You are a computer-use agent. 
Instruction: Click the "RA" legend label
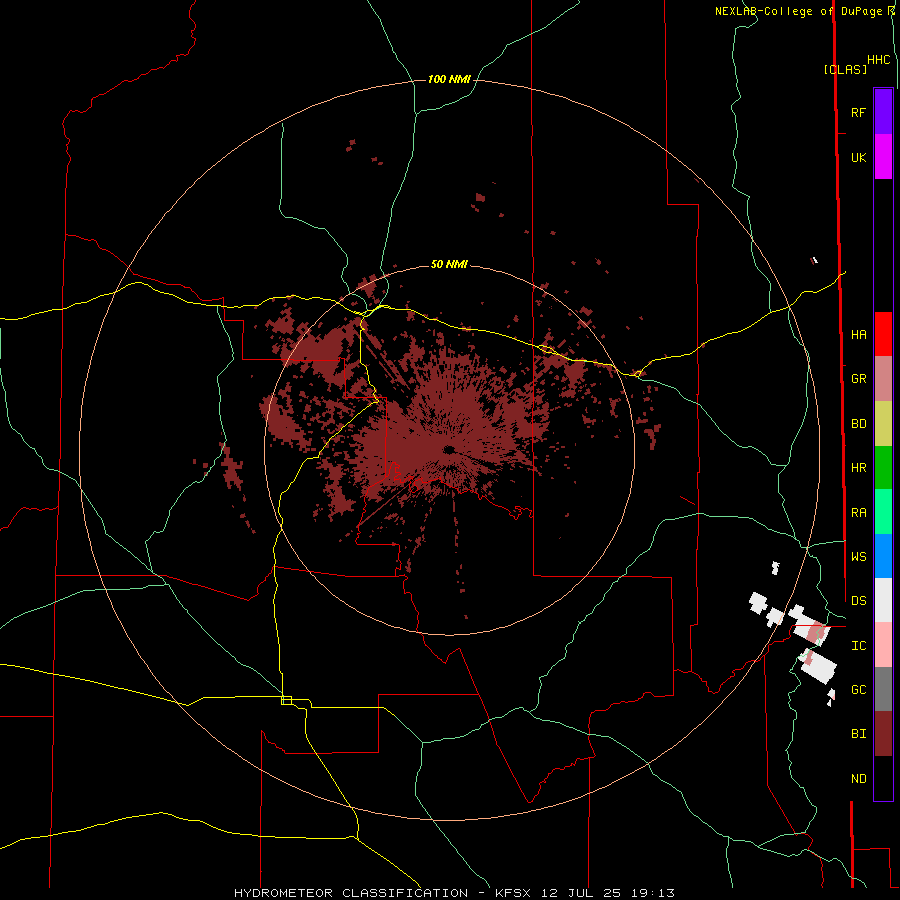pos(858,513)
